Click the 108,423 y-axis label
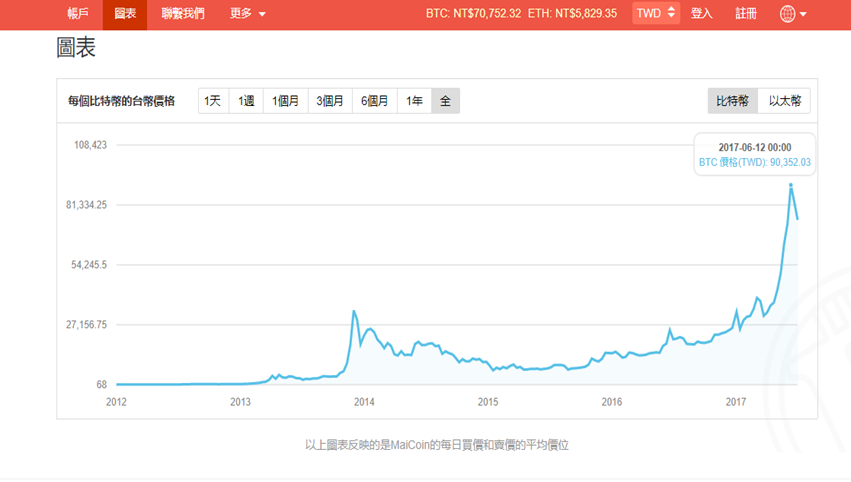 click(91, 145)
